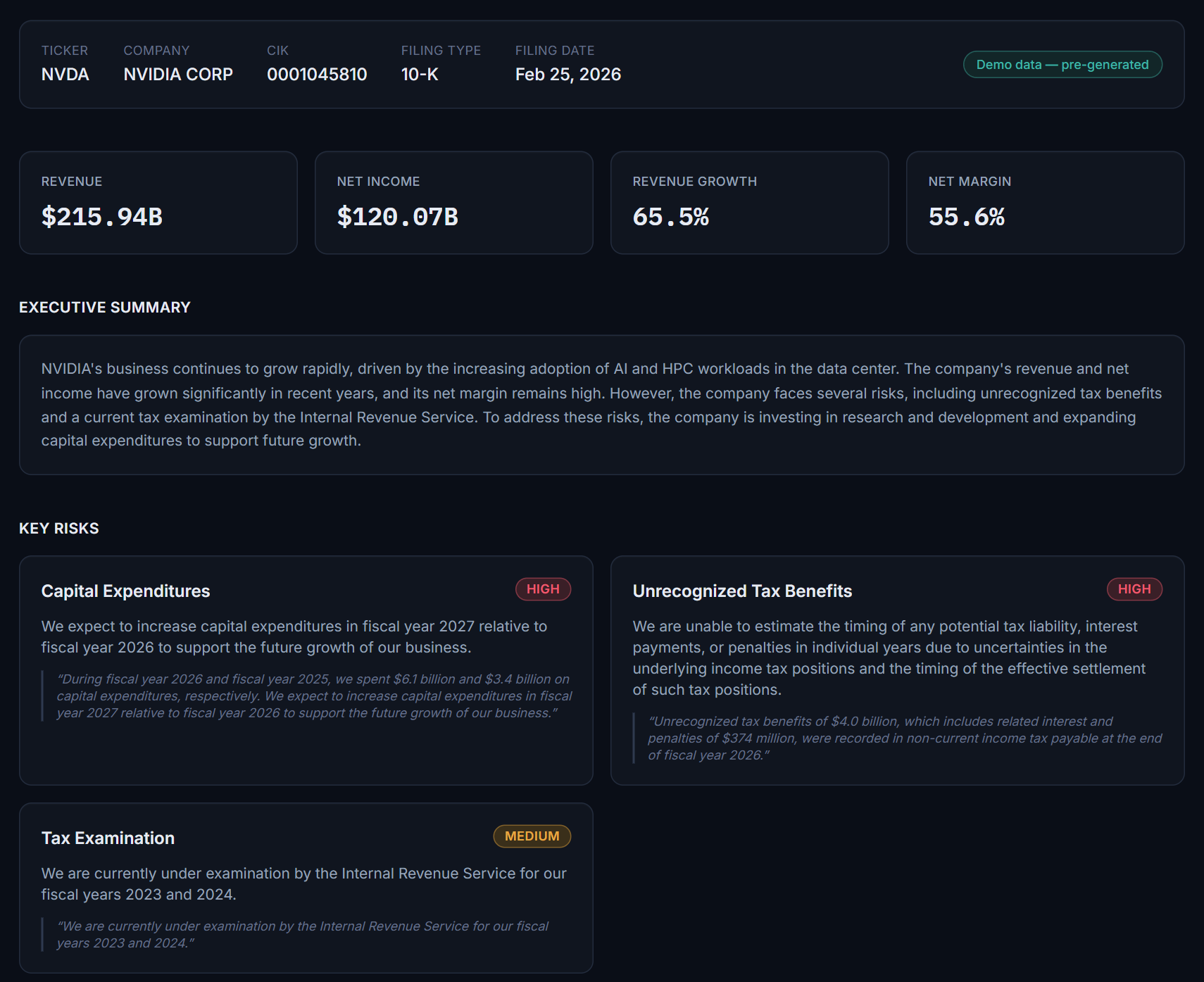Select the NVDA ticker value
Screen dimensions: 1204x982
[65, 75]
